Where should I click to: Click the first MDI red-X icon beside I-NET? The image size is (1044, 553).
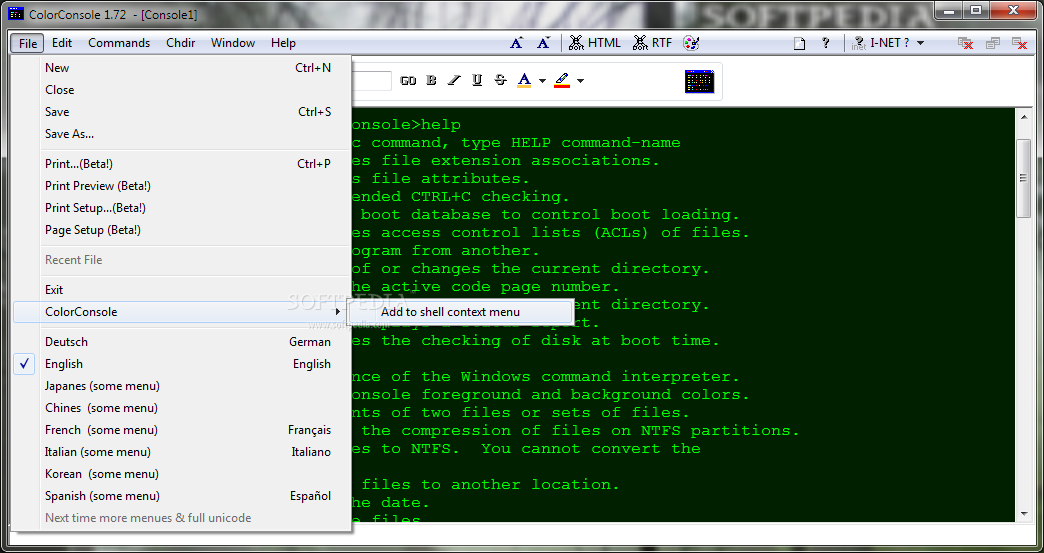[965, 43]
